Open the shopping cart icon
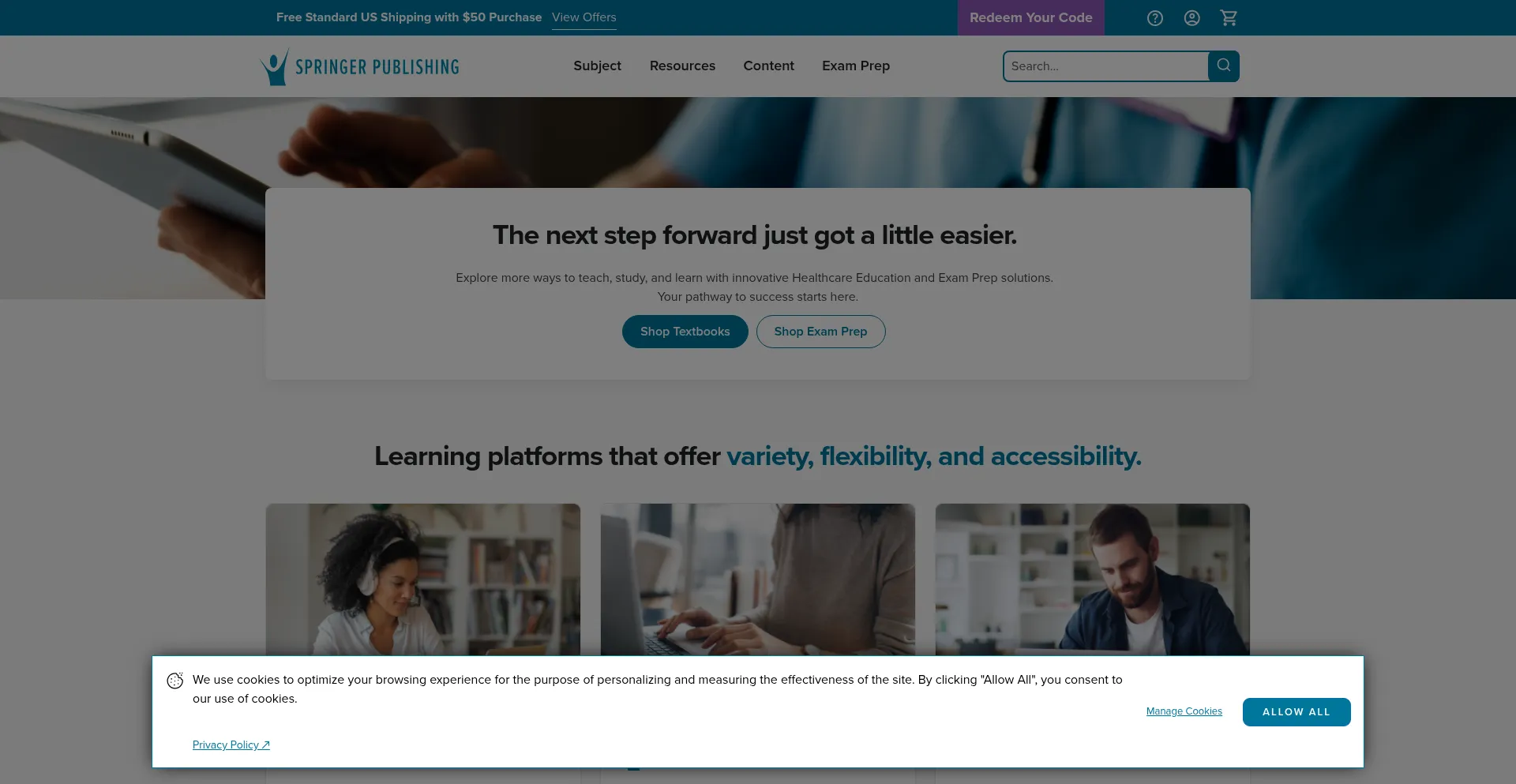 (x=1229, y=18)
